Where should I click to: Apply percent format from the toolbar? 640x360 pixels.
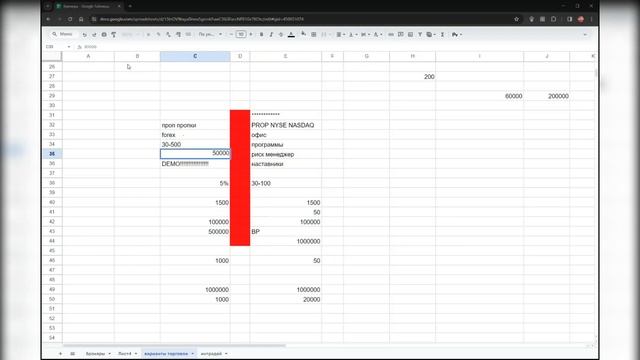coord(158,35)
